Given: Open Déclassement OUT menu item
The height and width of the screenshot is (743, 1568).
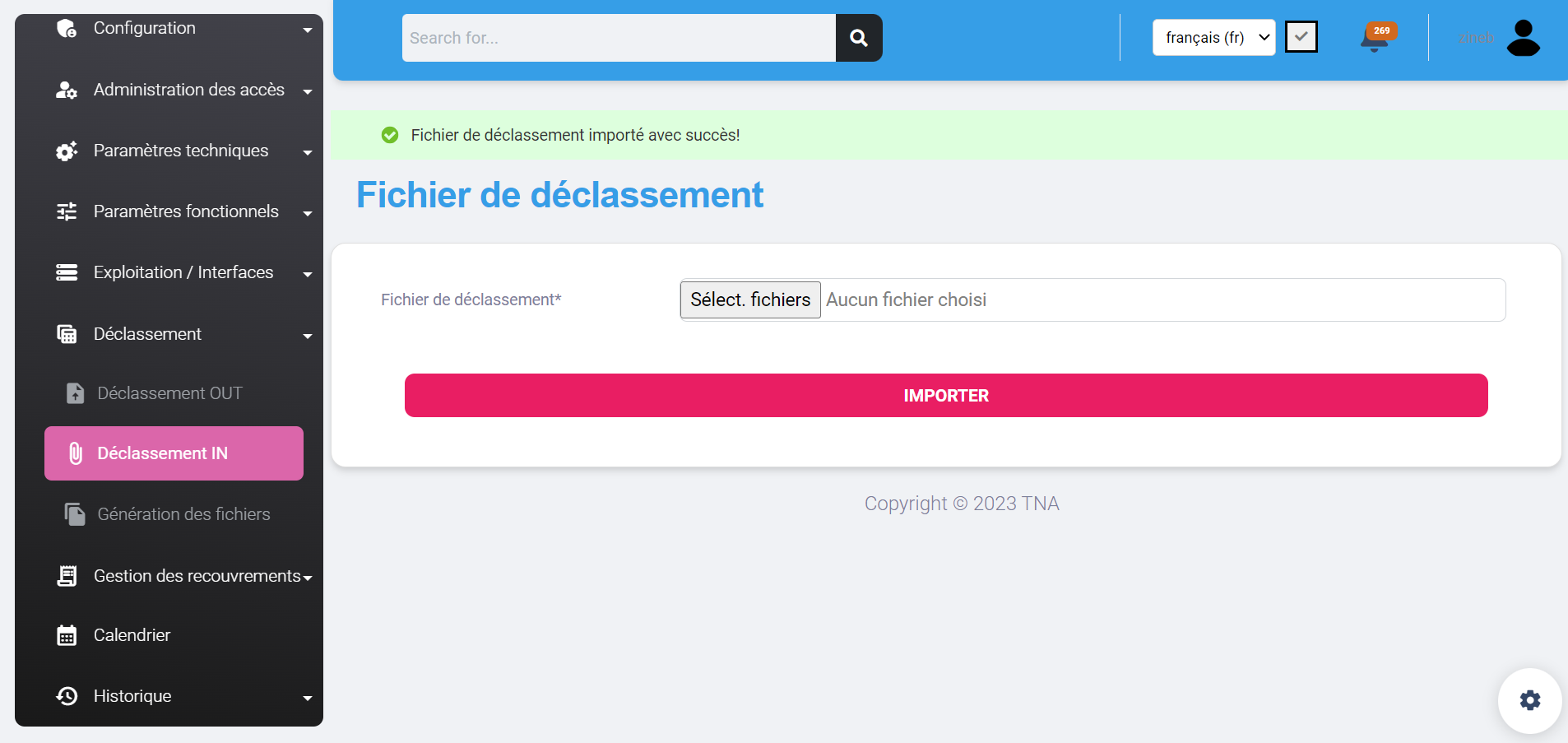Looking at the screenshot, I should [x=169, y=393].
